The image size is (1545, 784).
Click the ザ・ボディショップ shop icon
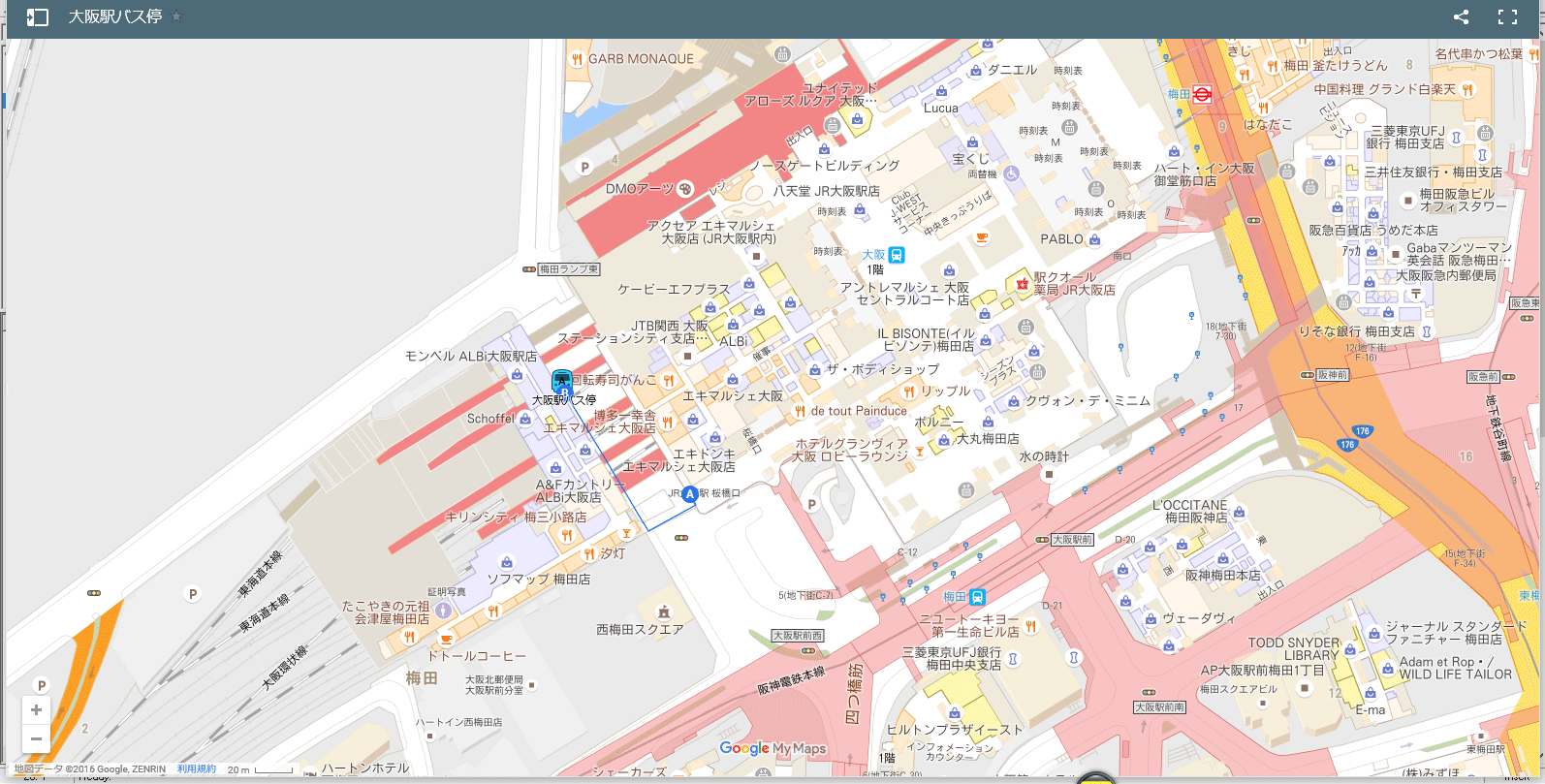point(813,370)
